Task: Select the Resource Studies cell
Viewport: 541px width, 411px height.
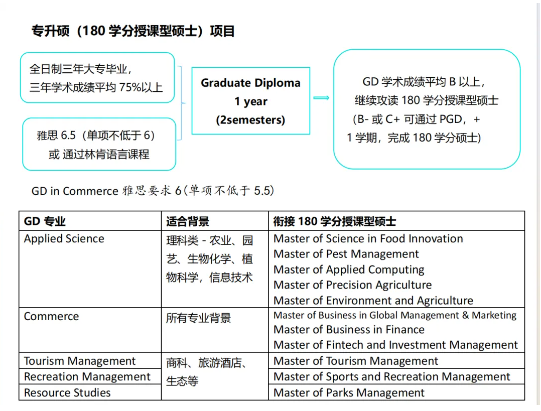Action: [x=90, y=392]
